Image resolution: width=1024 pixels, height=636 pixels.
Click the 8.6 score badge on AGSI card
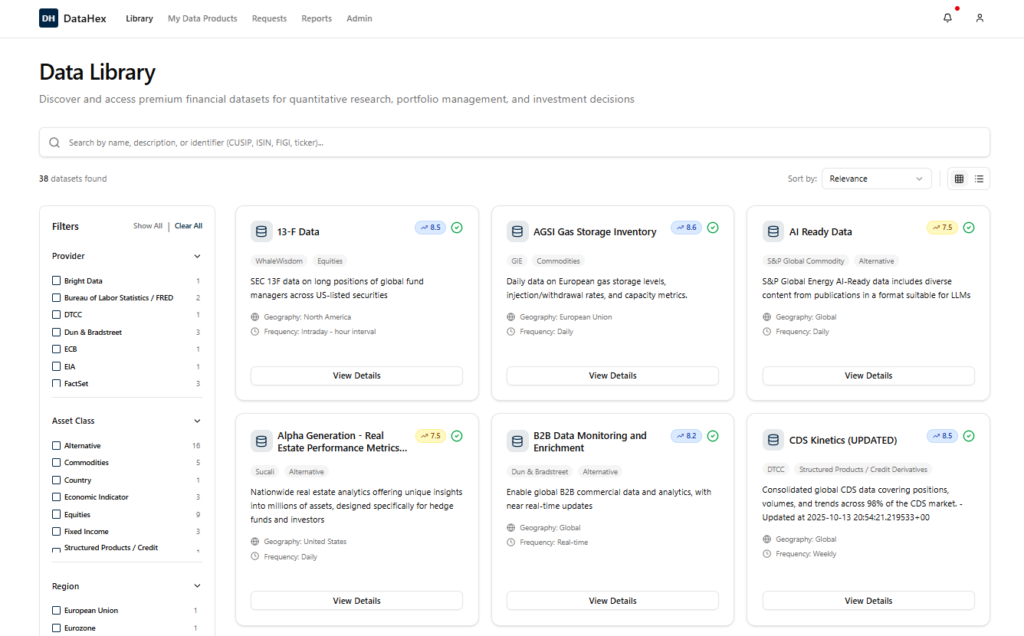click(x=686, y=227)
